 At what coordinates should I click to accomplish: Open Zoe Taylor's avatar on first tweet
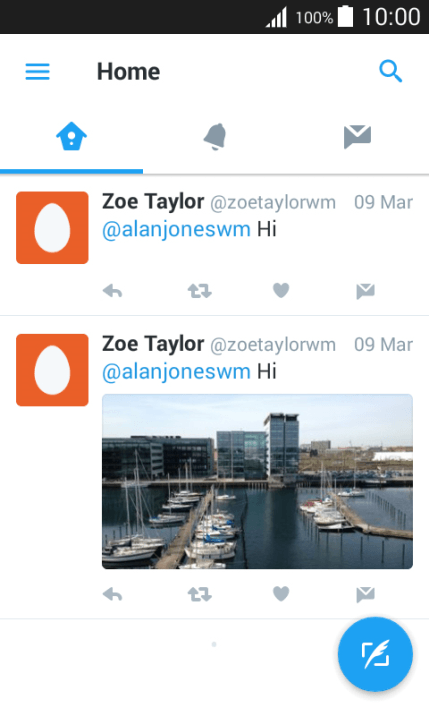[52, 227]
